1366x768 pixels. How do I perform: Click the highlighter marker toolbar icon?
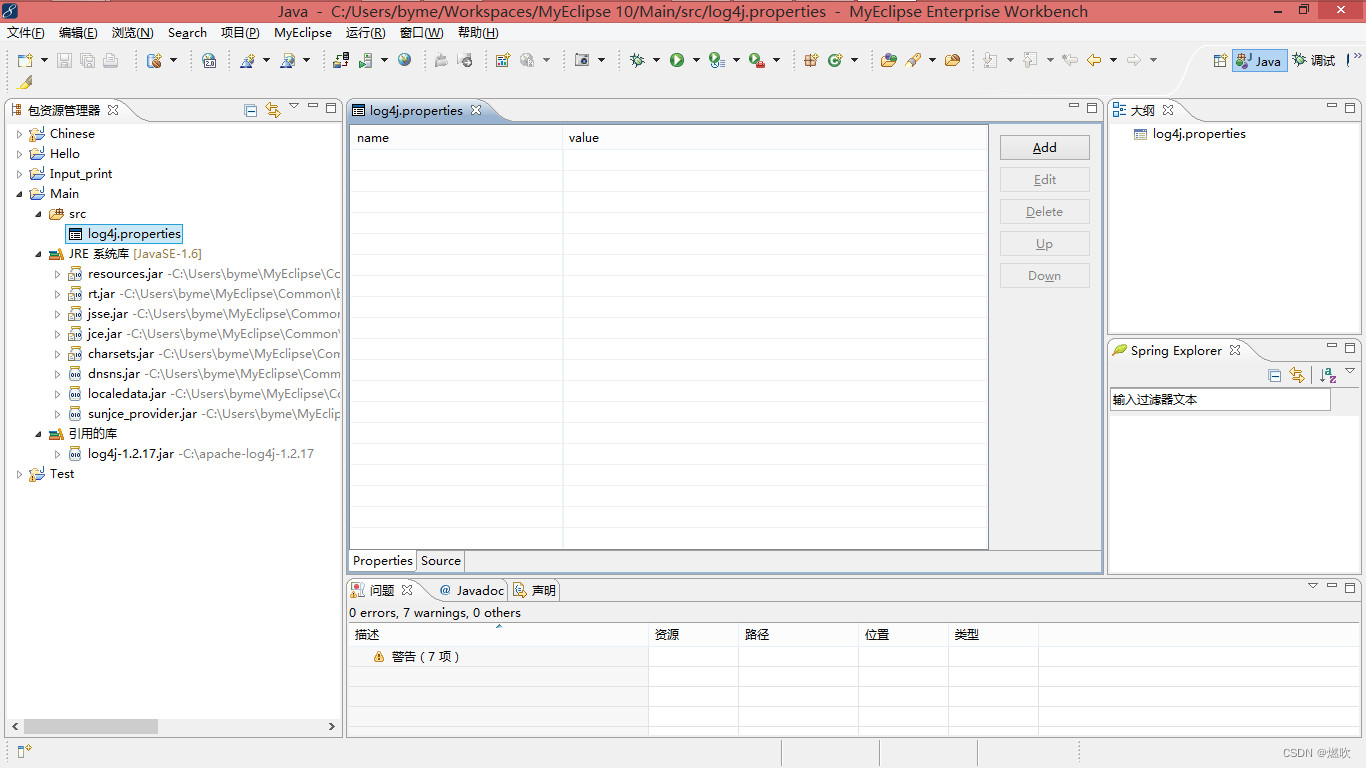(x=25, y=82)
